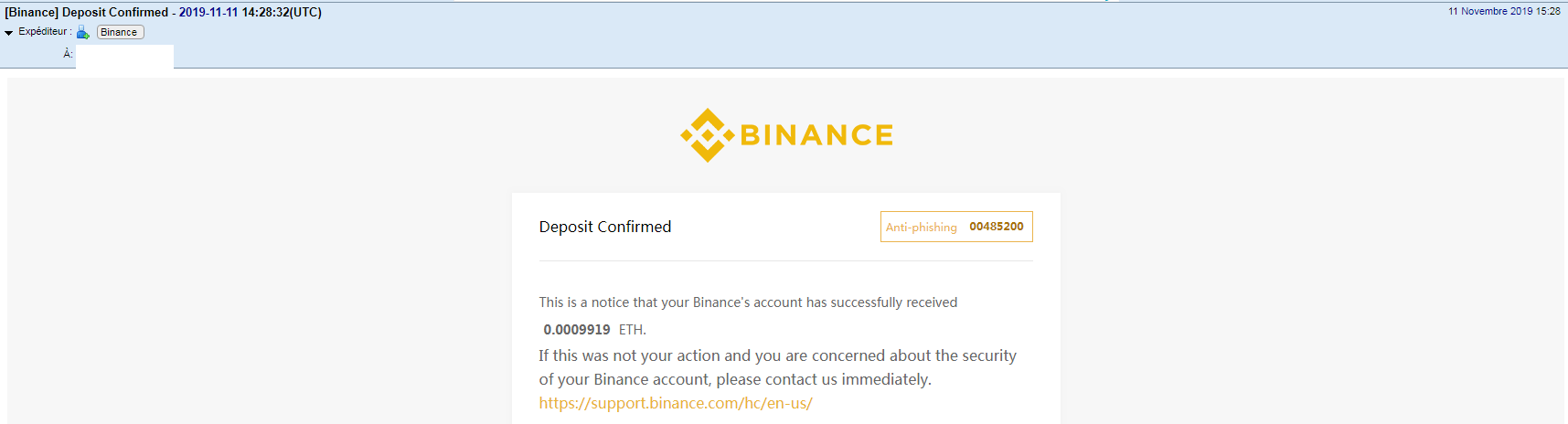Click the Expéditeur label
The height and width of the screenshot is (424, 1568).
tap(44, 32)
